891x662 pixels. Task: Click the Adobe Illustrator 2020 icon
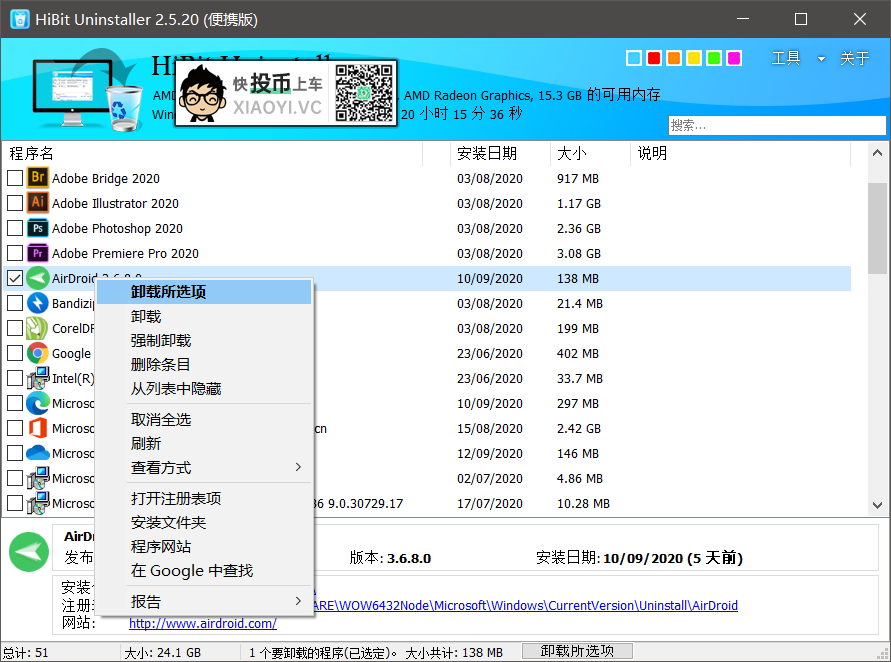38,203
